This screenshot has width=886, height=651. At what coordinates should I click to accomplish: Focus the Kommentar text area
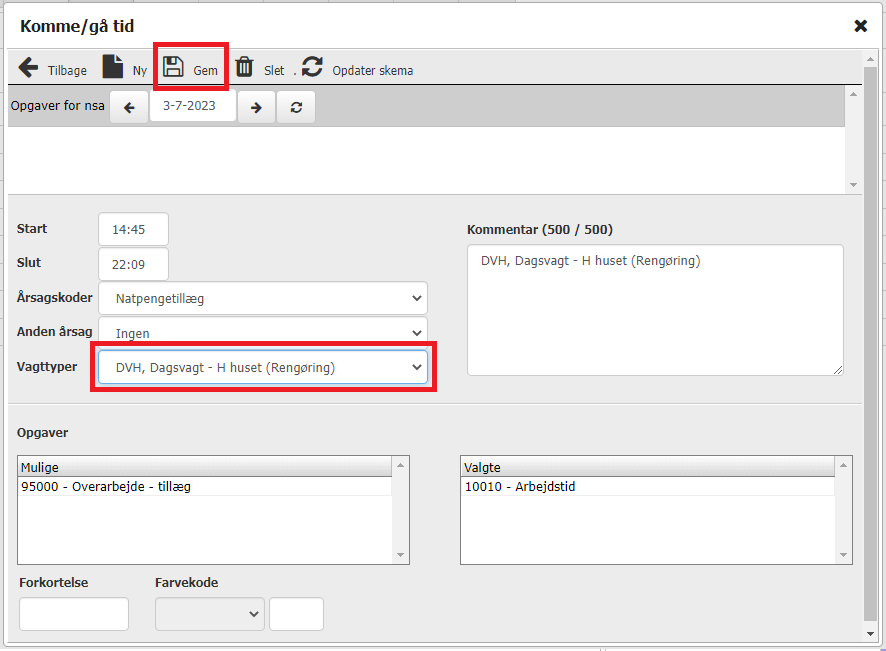(655, 310)
